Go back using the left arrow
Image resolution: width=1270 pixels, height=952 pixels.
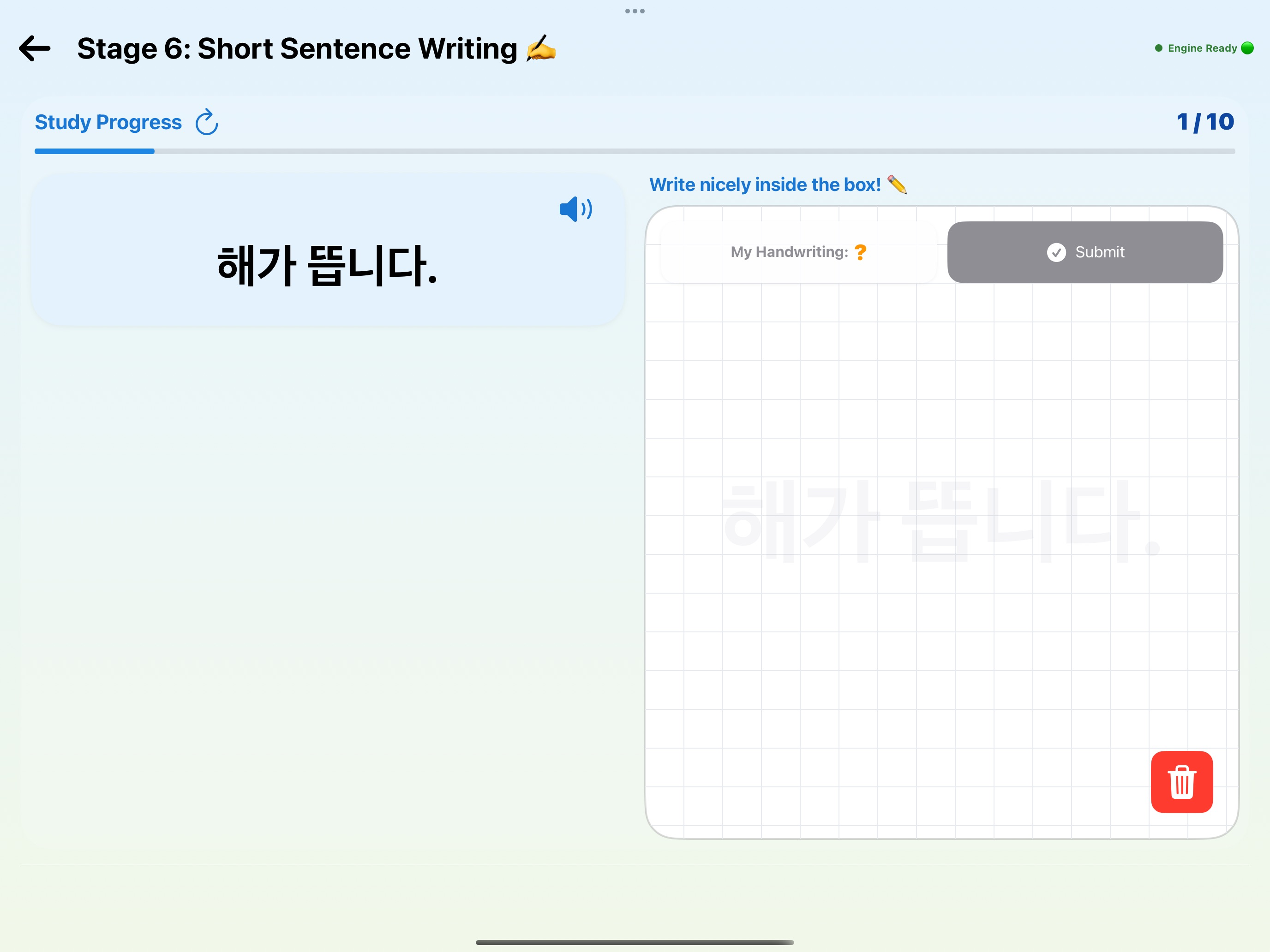[x=35, y=48]
